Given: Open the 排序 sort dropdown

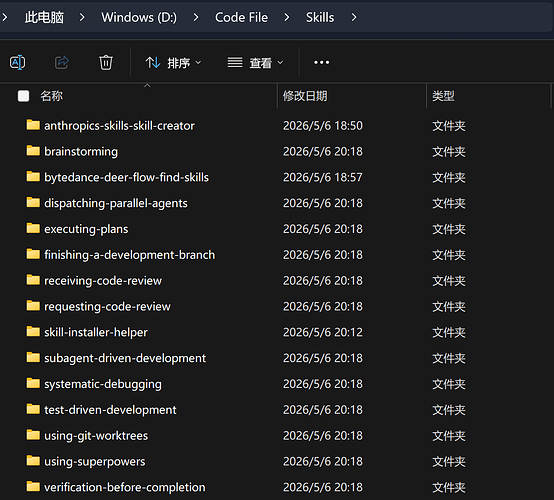Looking at the screenshot, I should (173, 63).
